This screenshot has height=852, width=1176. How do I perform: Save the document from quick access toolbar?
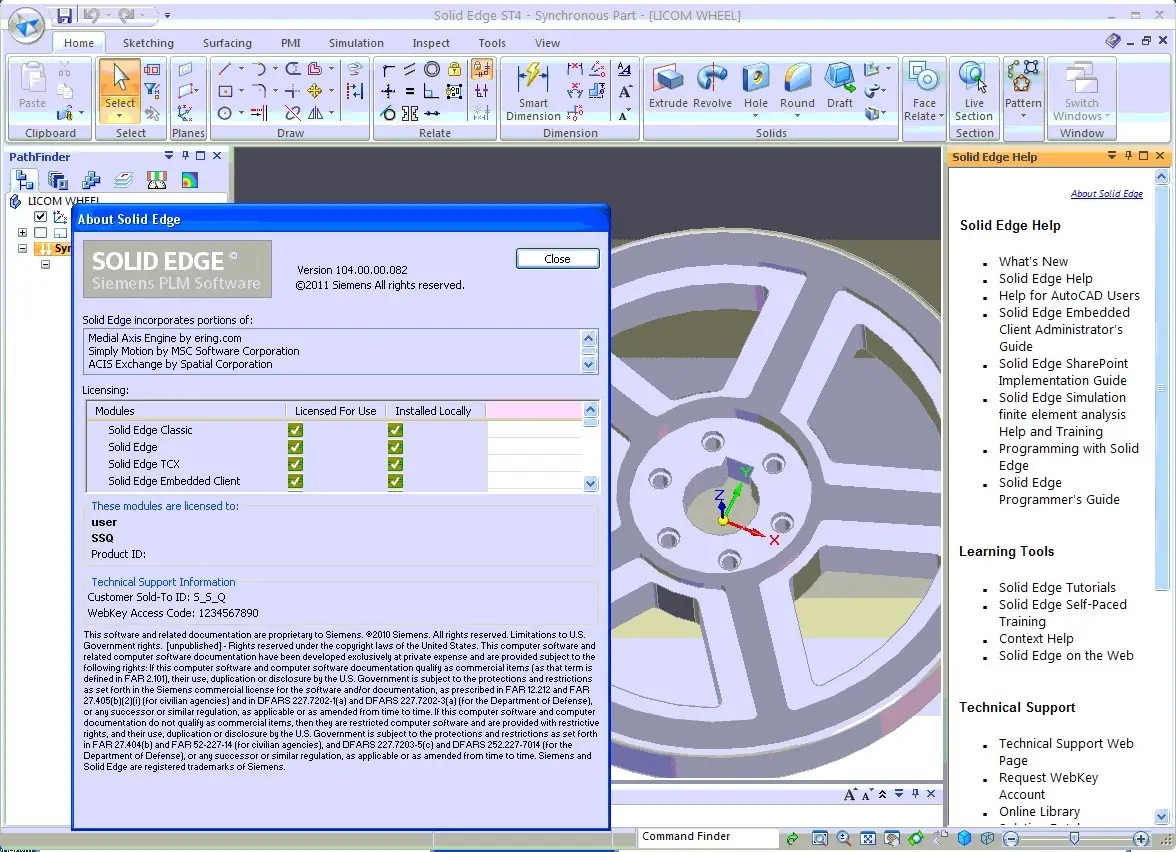click(x=64, y=15)
